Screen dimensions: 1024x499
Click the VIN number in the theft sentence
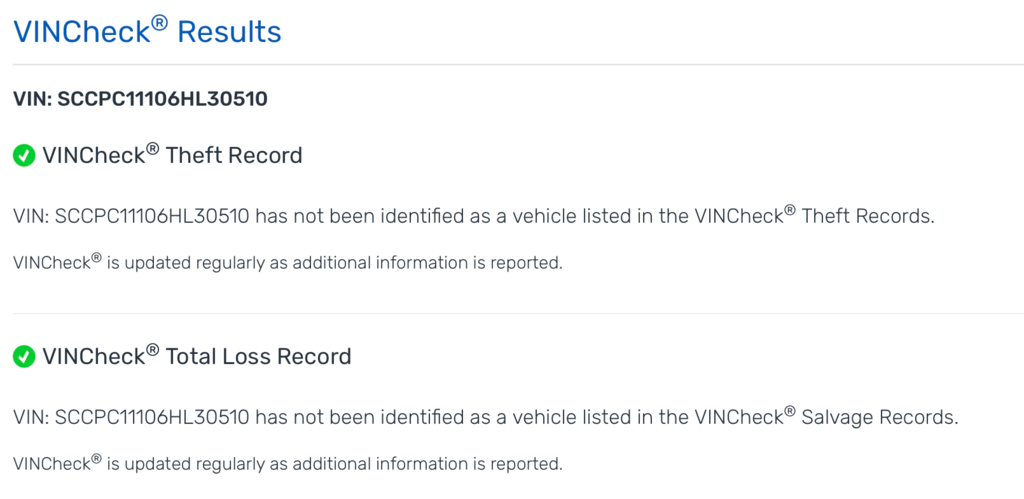click(151, 216)
